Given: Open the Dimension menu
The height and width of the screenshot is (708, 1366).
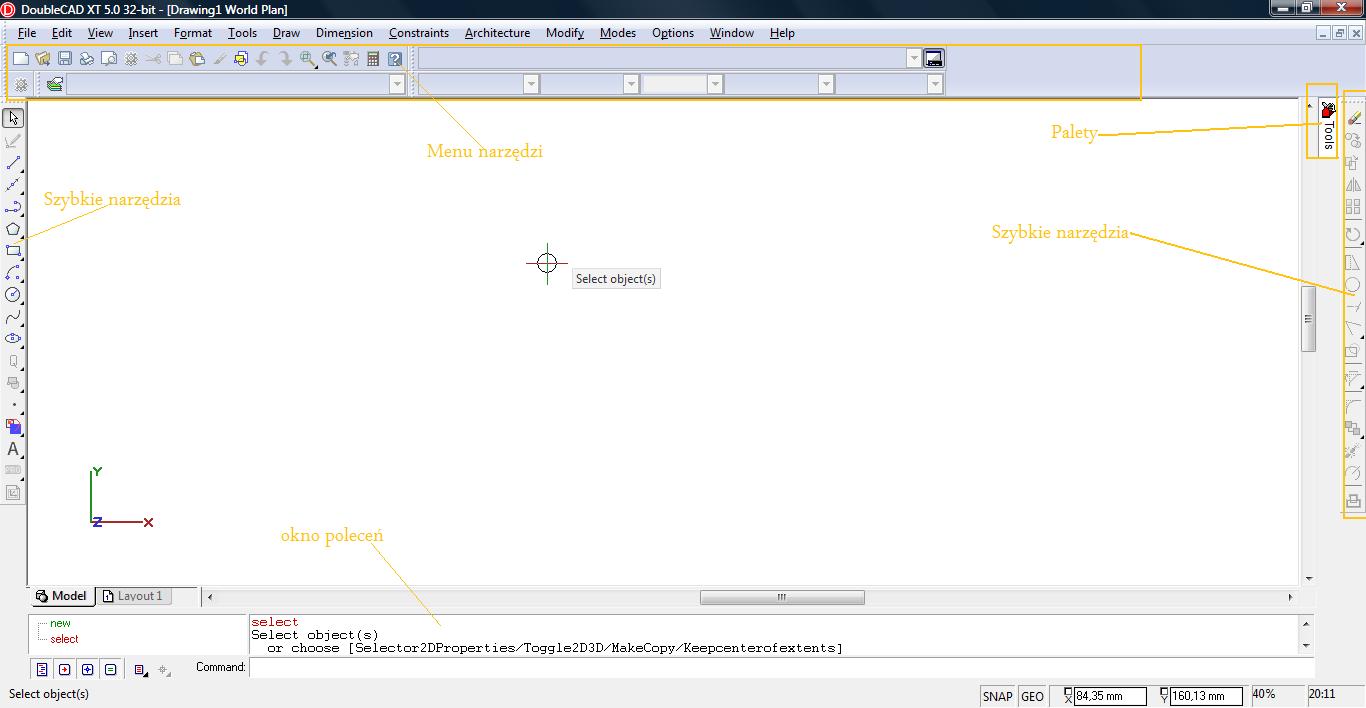Looking at the screenshot, I should [344, 33].
